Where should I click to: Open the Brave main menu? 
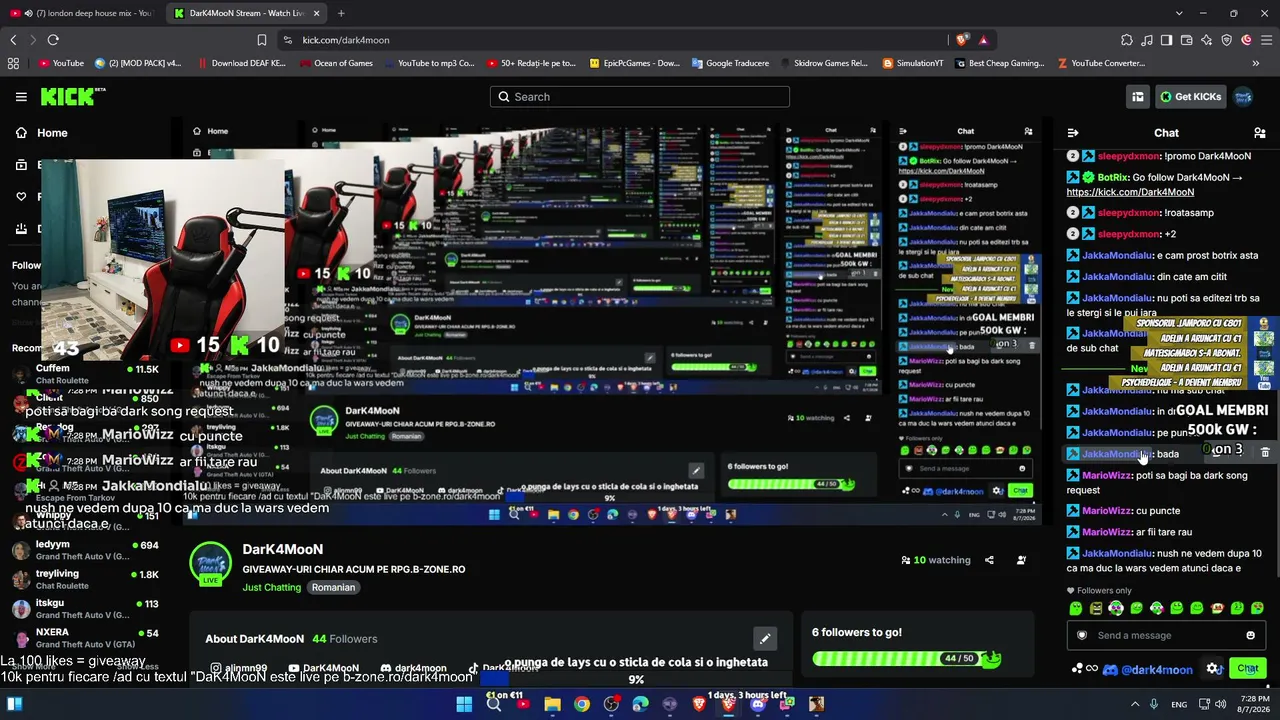(1267, 40)
